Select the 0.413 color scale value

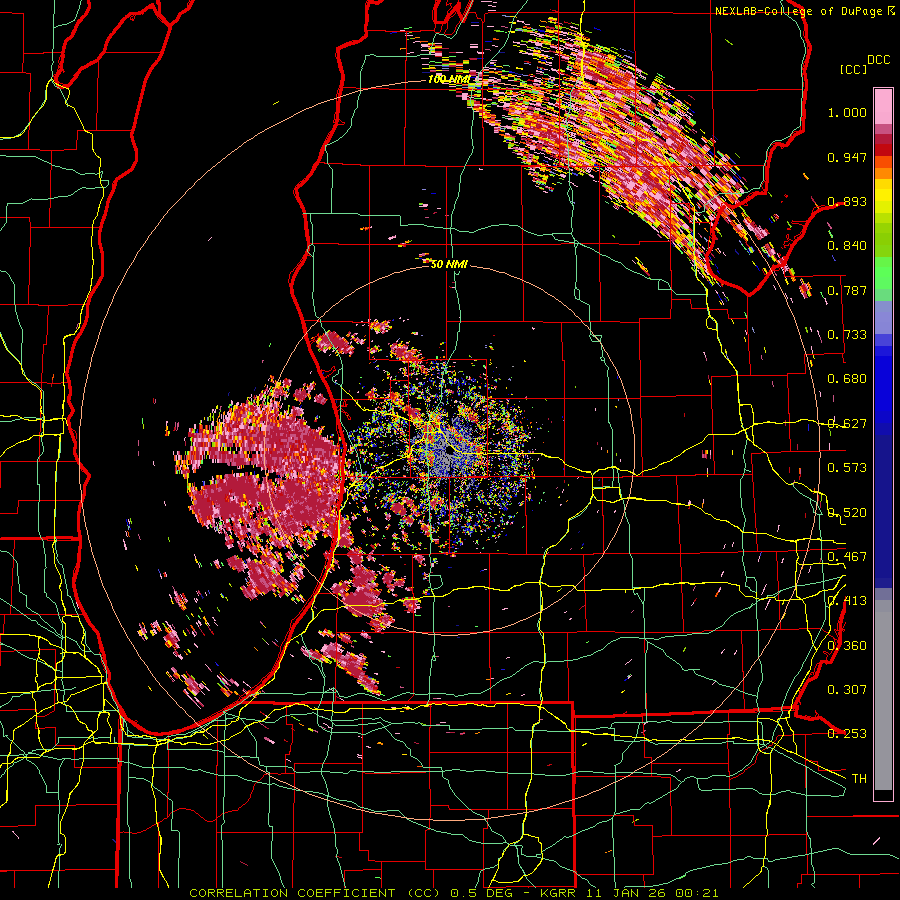(847, 601)
